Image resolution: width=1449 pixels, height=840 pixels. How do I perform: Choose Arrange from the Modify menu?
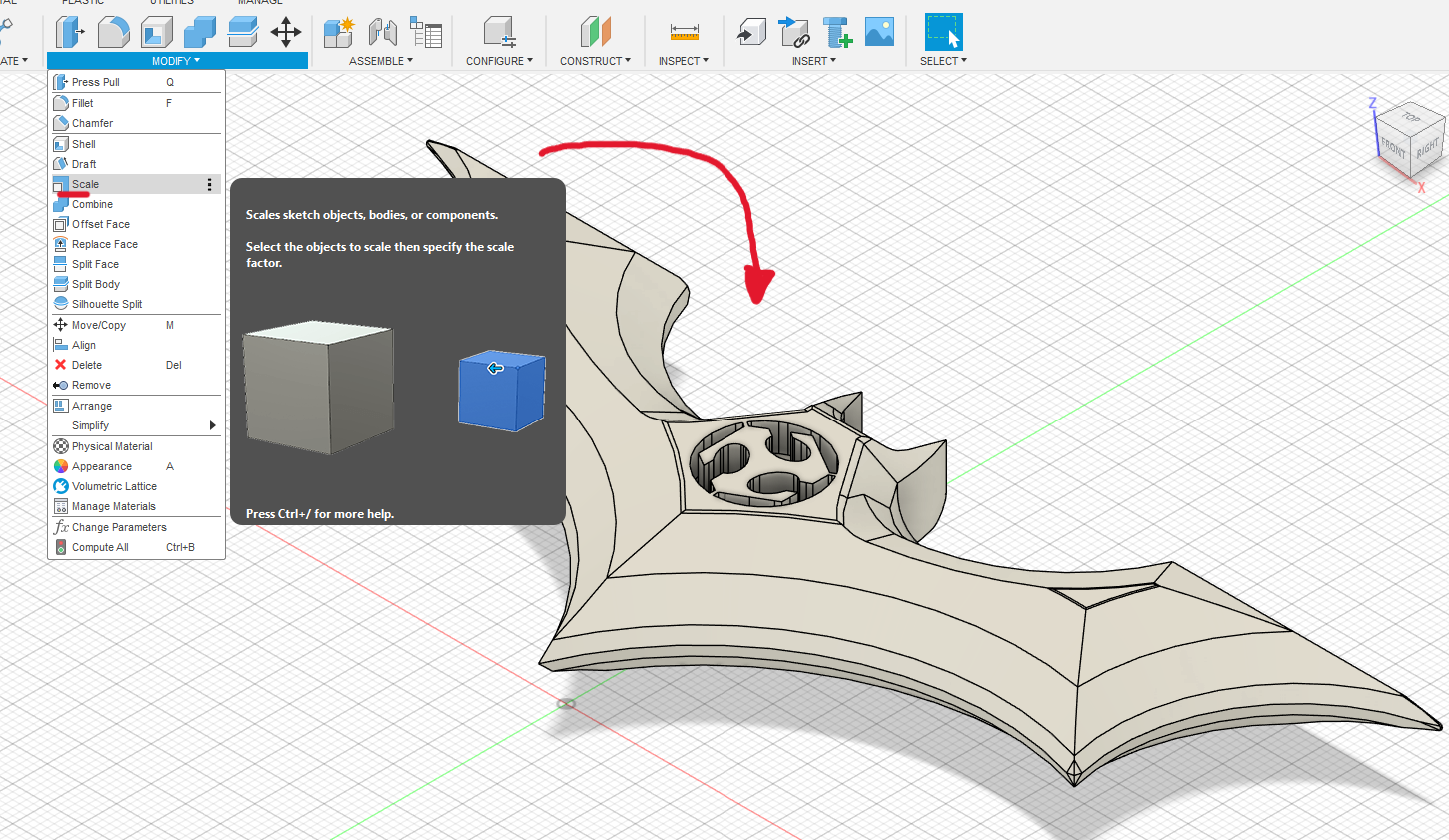135,406
